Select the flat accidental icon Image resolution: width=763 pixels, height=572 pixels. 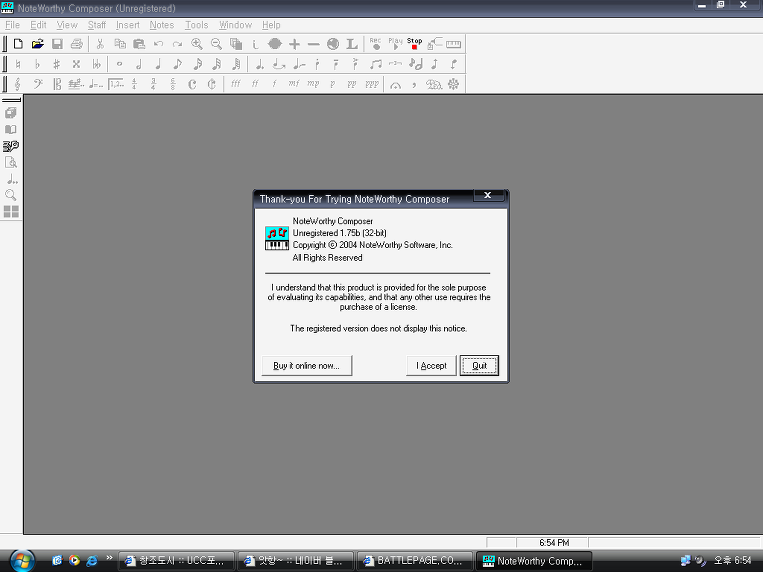[37, 64]
